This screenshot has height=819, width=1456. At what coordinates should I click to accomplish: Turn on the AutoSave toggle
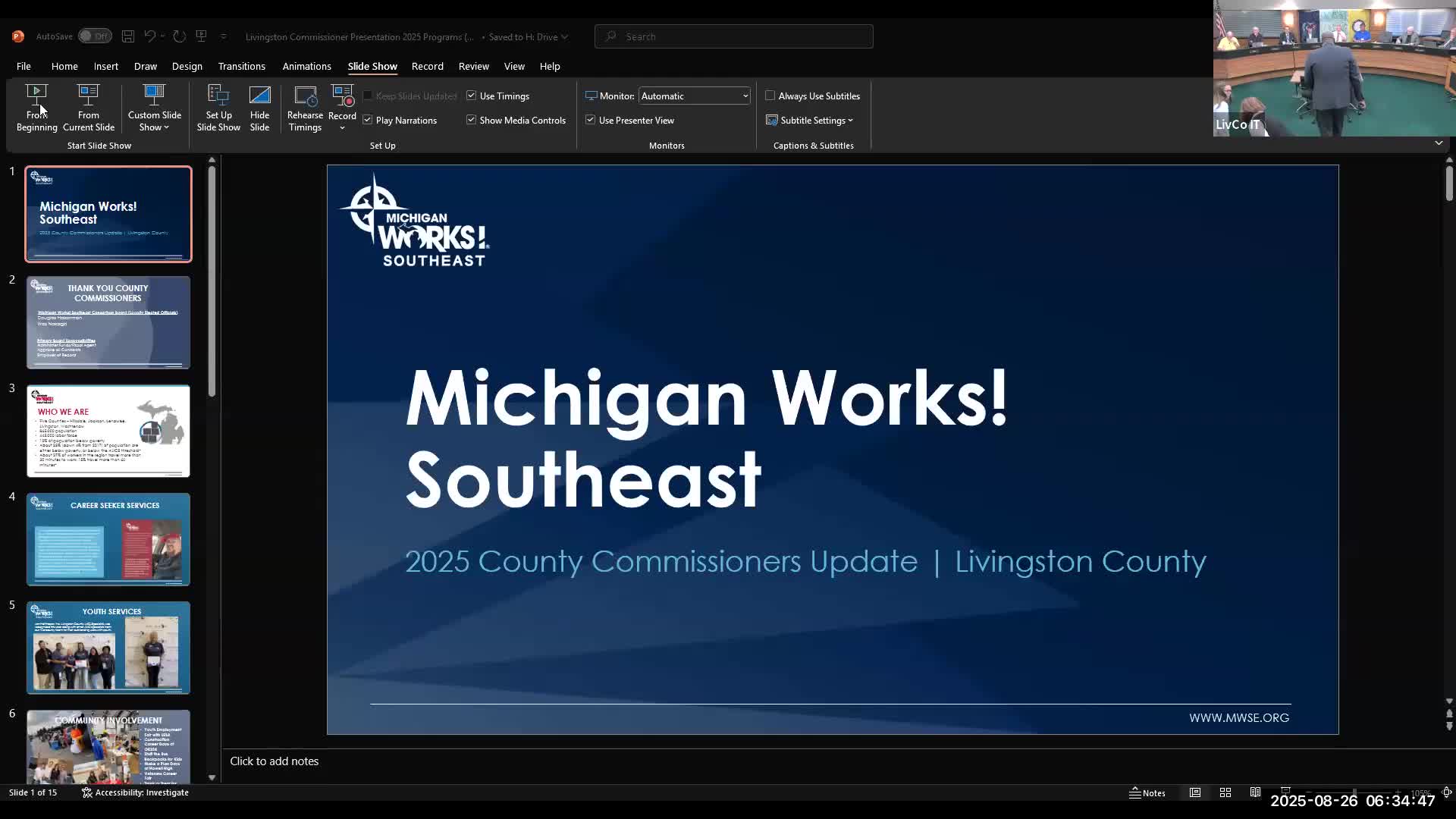[x=96, y=36]
